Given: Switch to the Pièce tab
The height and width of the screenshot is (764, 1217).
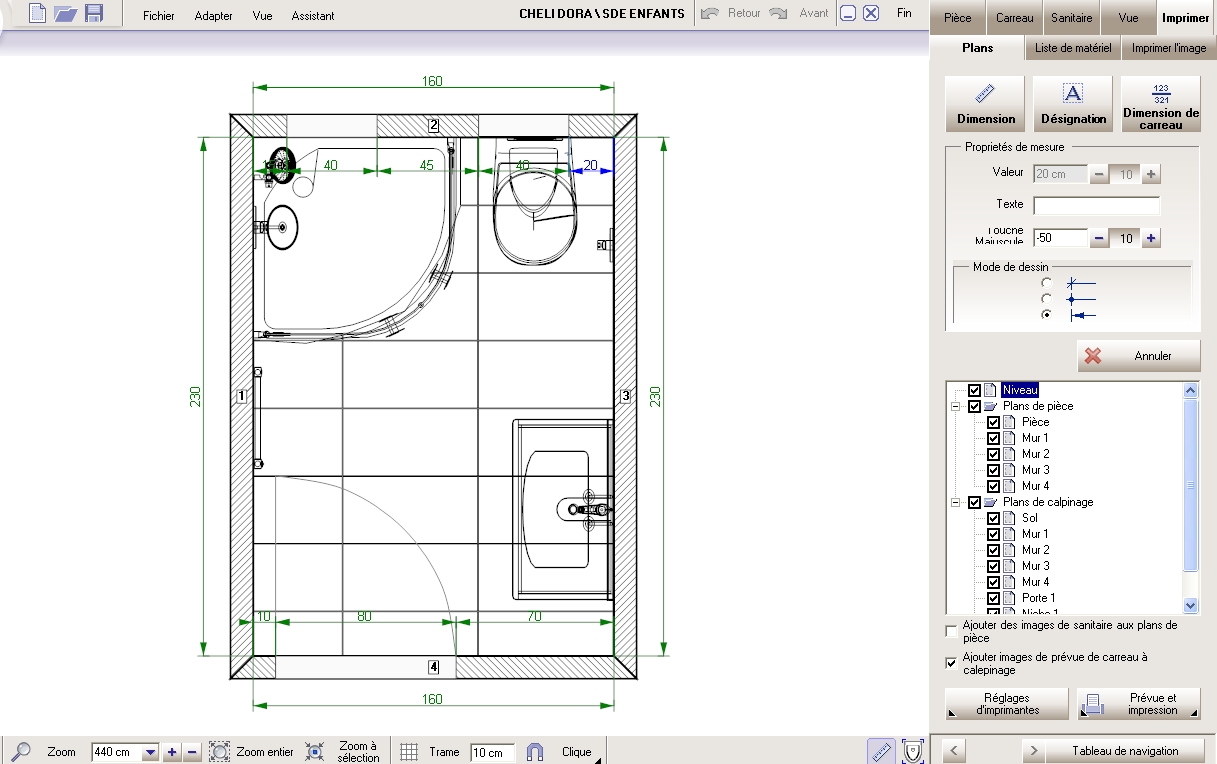Looking at the screenshot, I should point(958,18).
